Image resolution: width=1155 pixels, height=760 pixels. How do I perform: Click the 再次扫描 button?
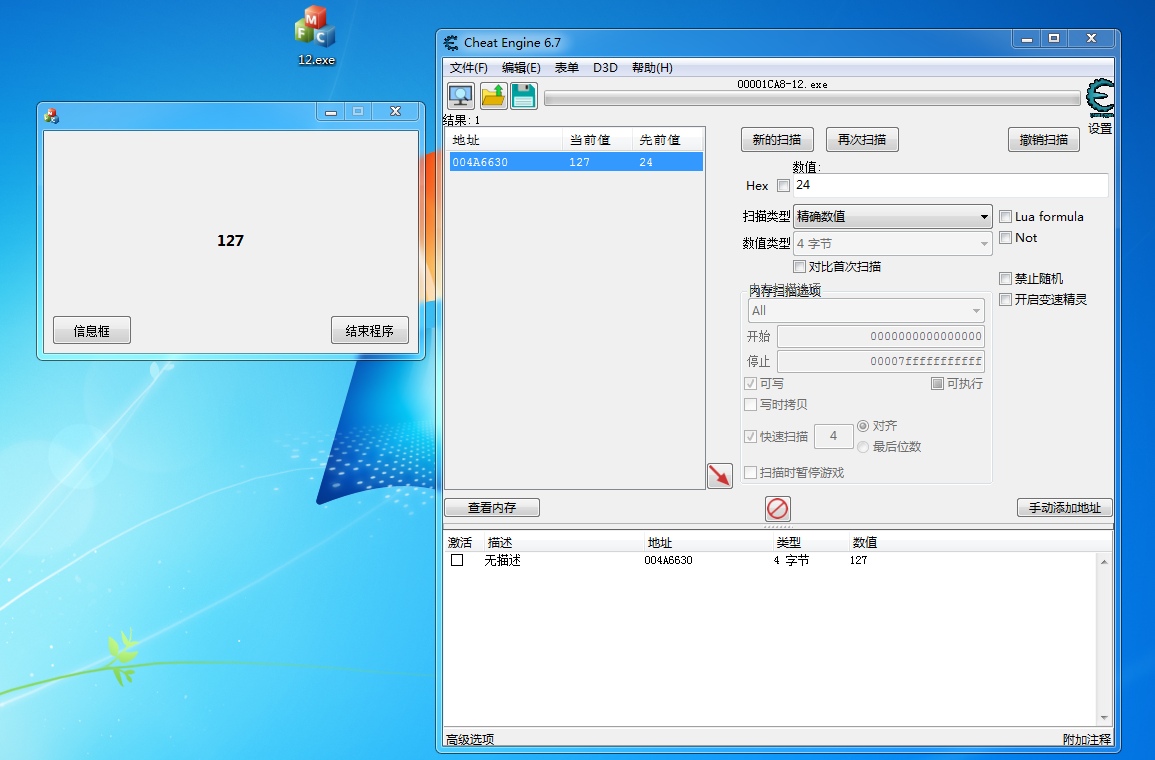click(x=862, y=139)
